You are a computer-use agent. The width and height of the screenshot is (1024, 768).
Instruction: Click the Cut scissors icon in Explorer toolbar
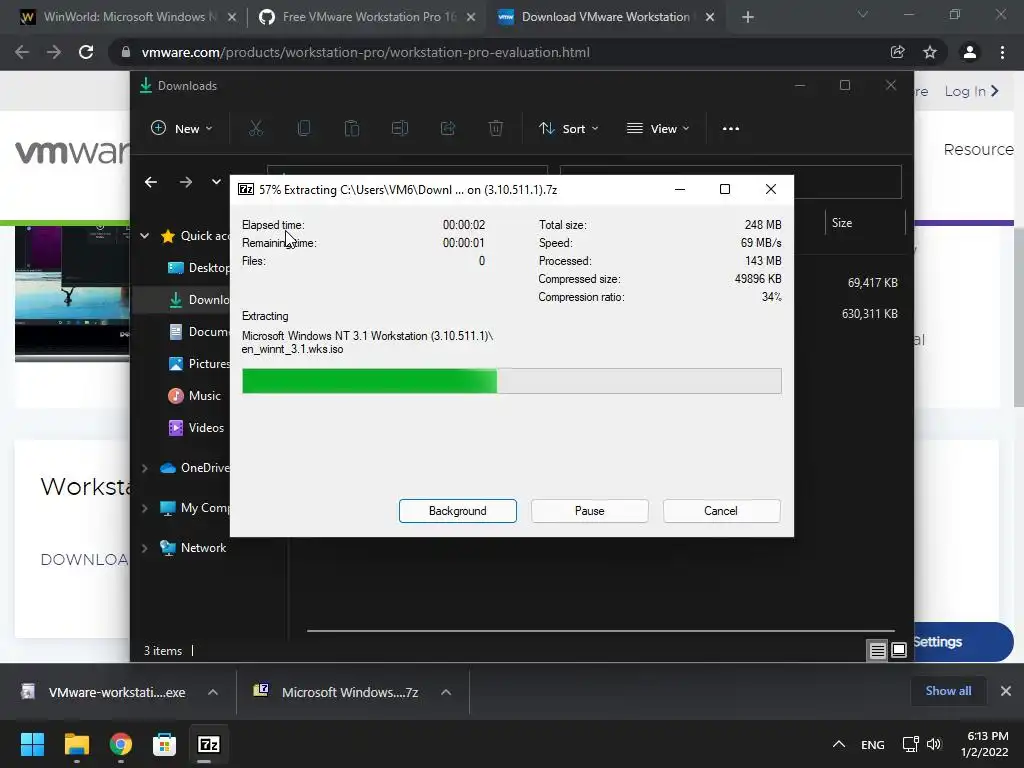[255, 129]
